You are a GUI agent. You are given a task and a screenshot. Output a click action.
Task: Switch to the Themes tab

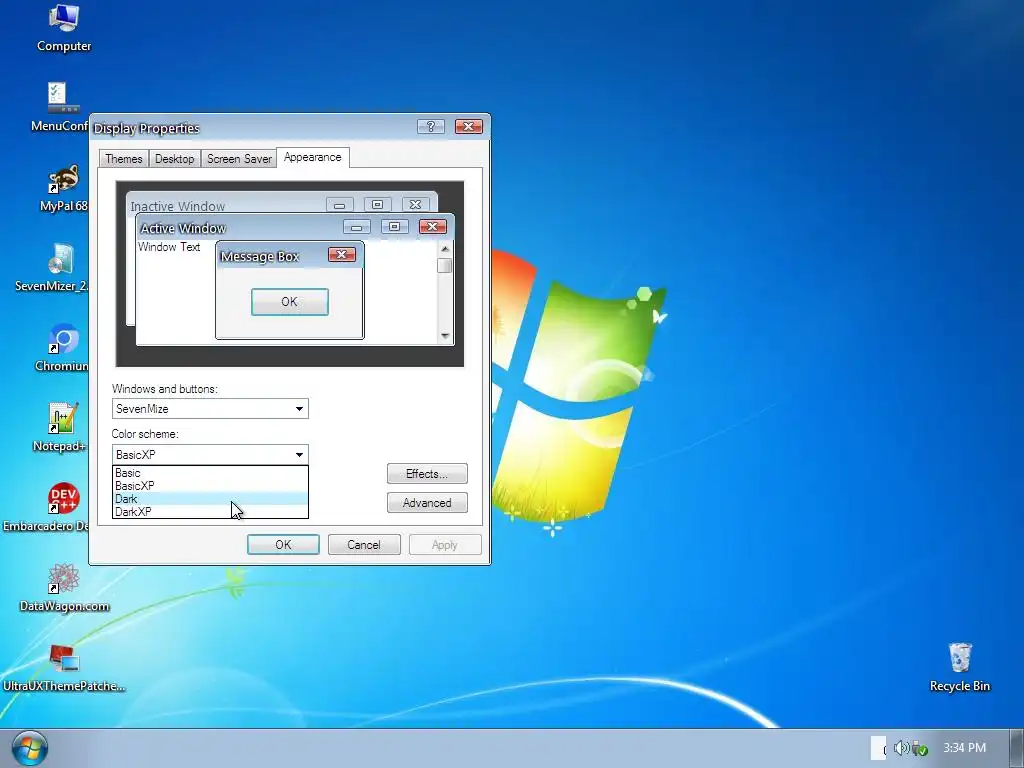click(x=123, y=159)
